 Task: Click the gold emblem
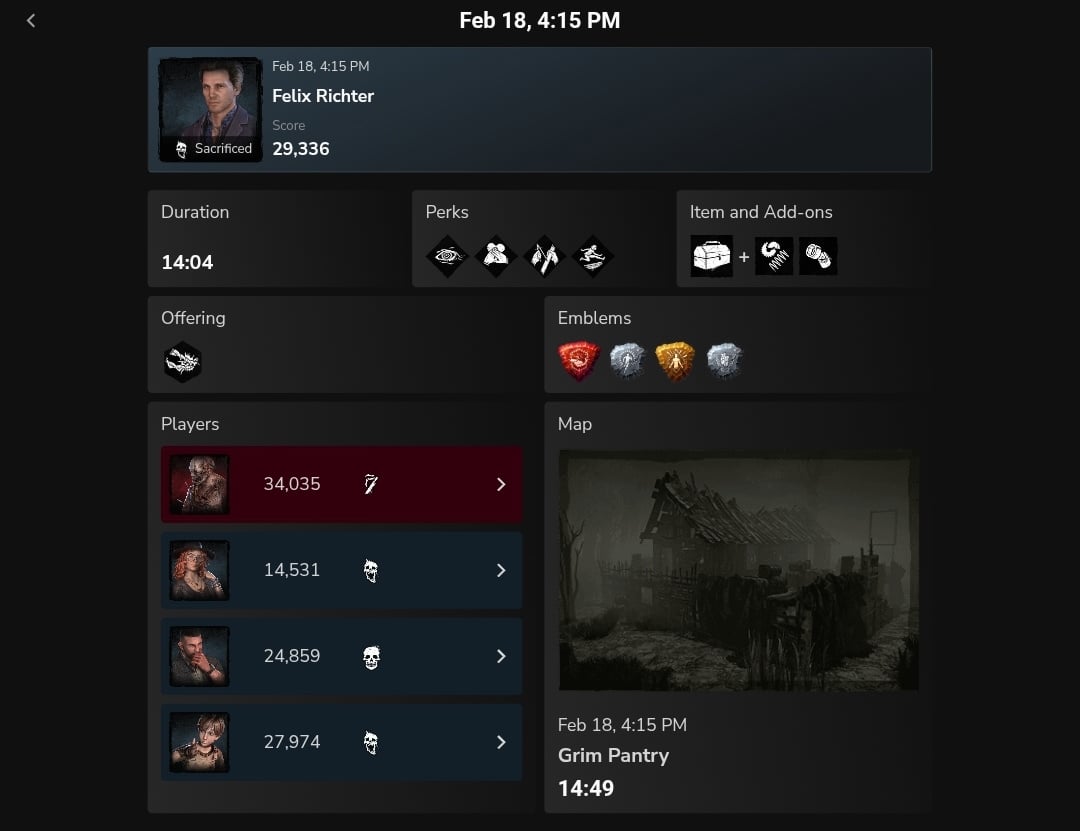pyautogui.click(x=675, y=360)
